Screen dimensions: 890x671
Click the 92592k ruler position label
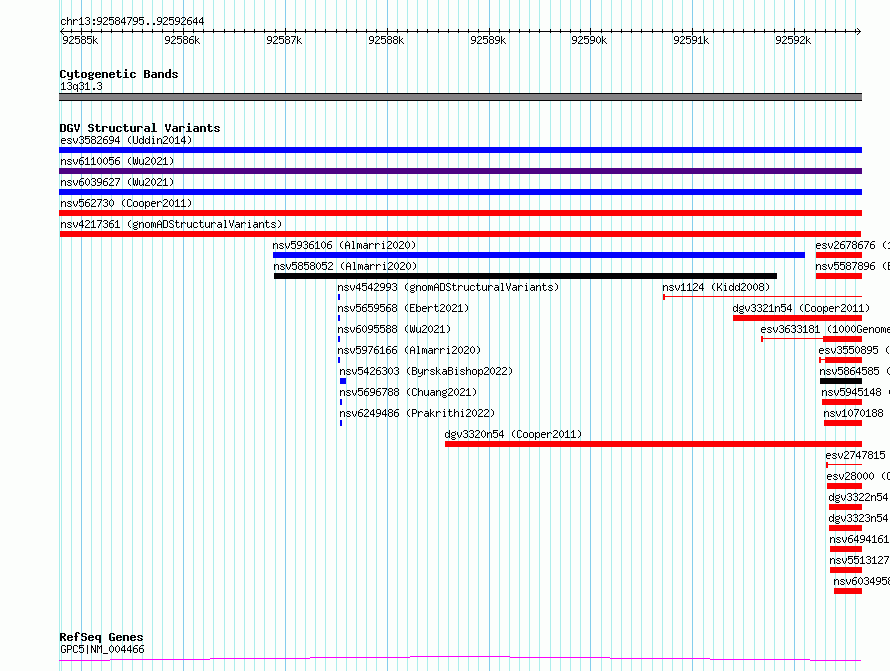pyautogui.click(x=793, y=40)
